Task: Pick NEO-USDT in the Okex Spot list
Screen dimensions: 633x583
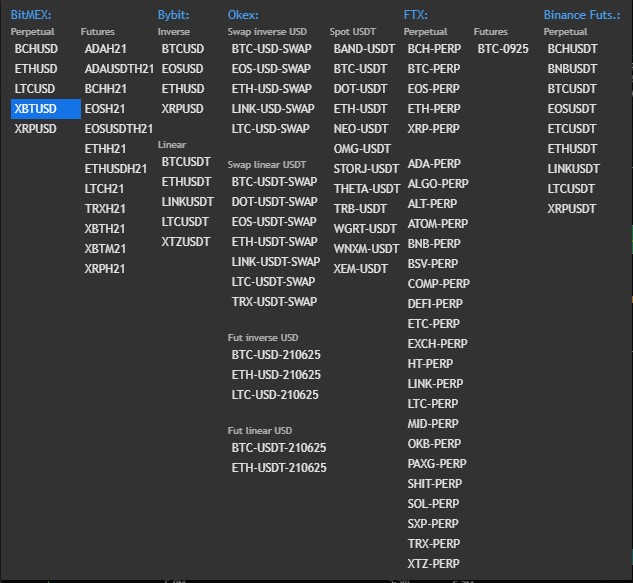Action: click(x=361, y=129)
